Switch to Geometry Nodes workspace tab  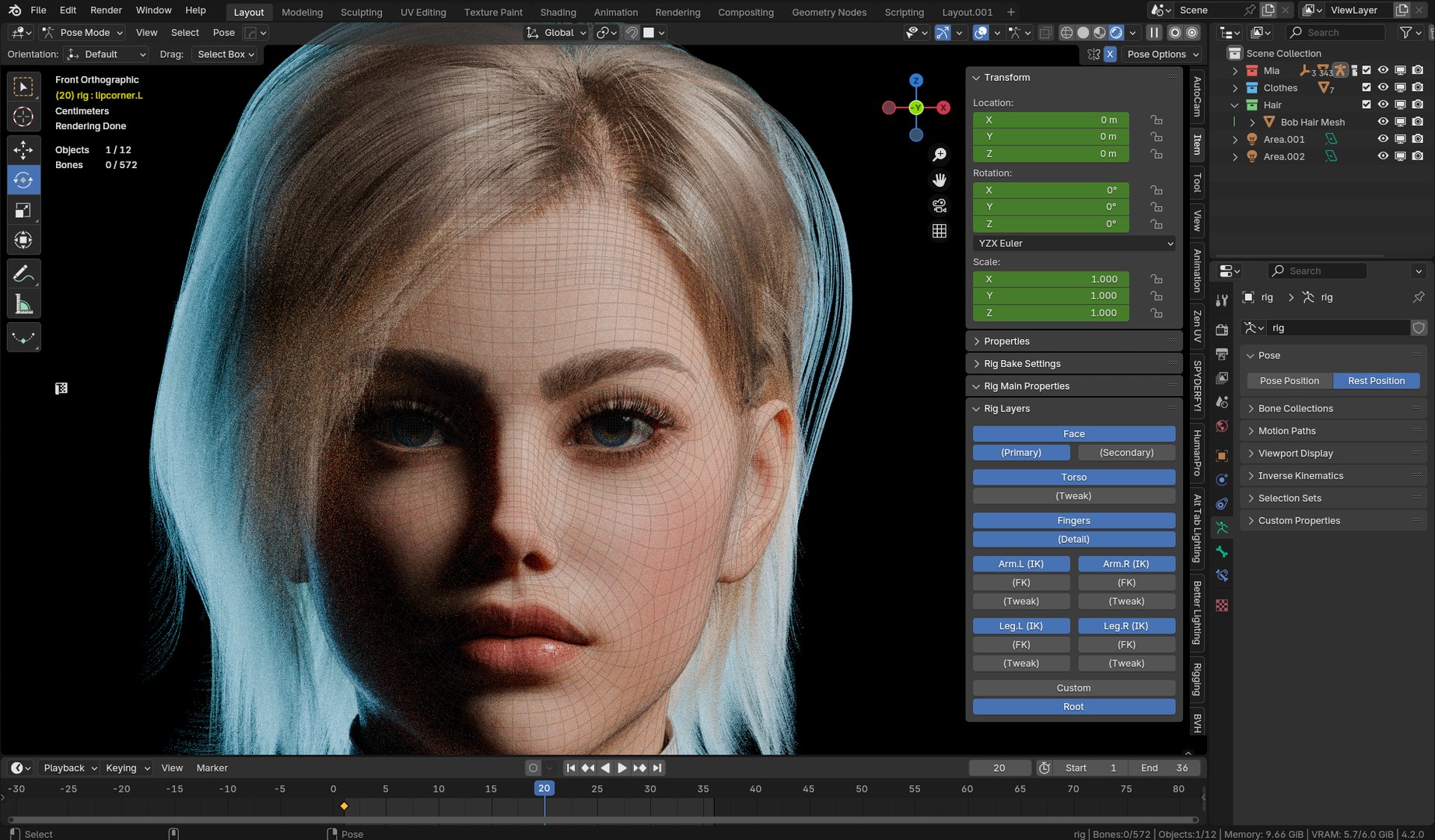(x=829, y=12)
